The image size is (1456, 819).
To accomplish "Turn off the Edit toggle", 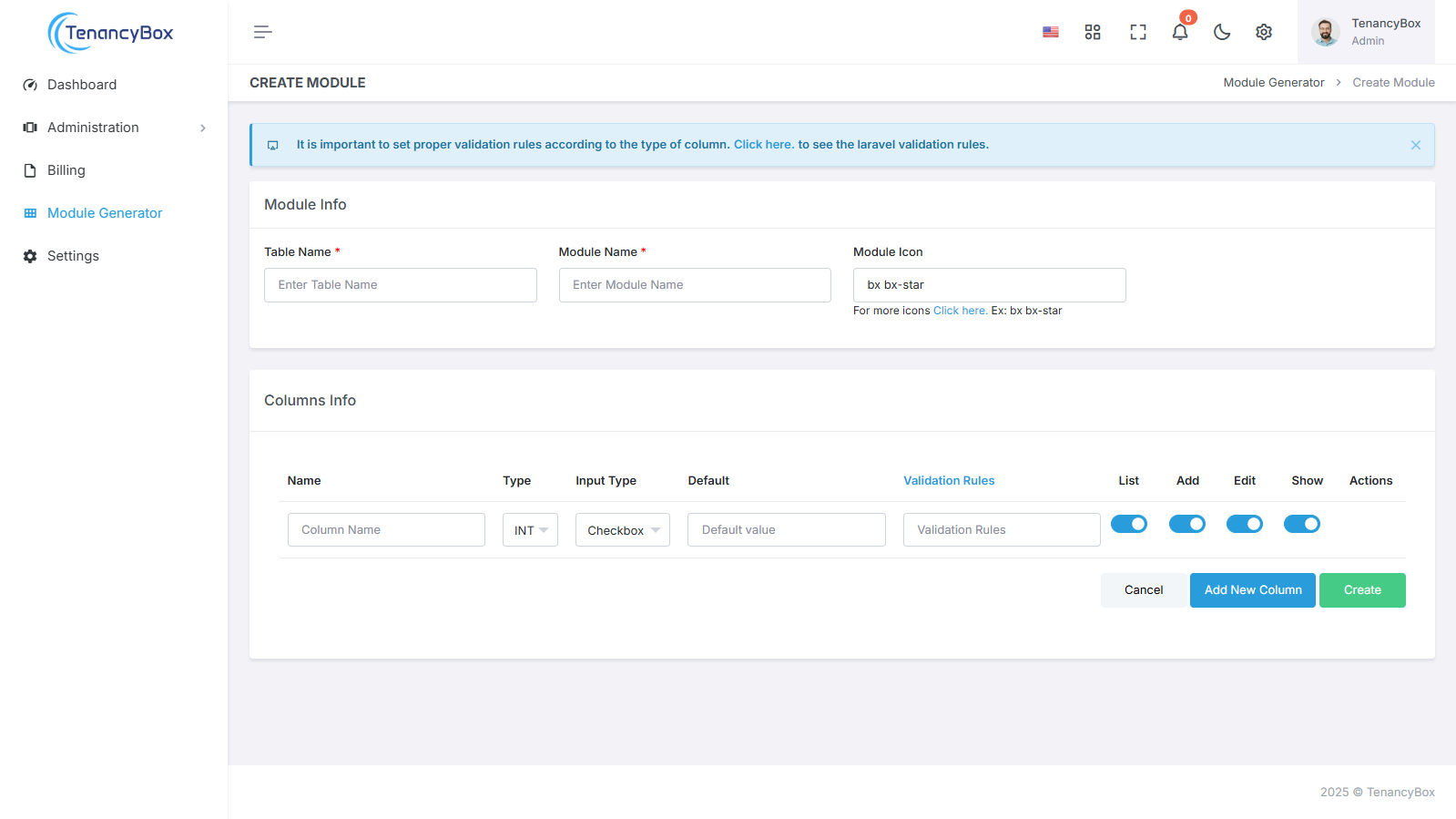I will (1244, 524).
